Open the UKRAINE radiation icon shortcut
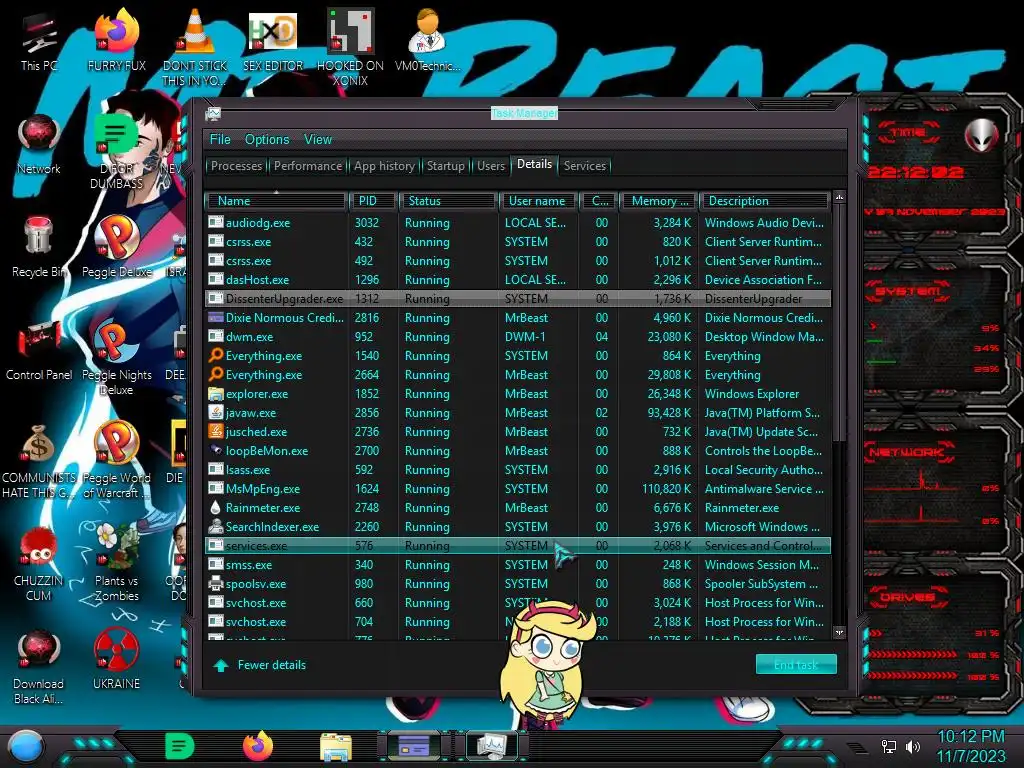 [117, 660]
